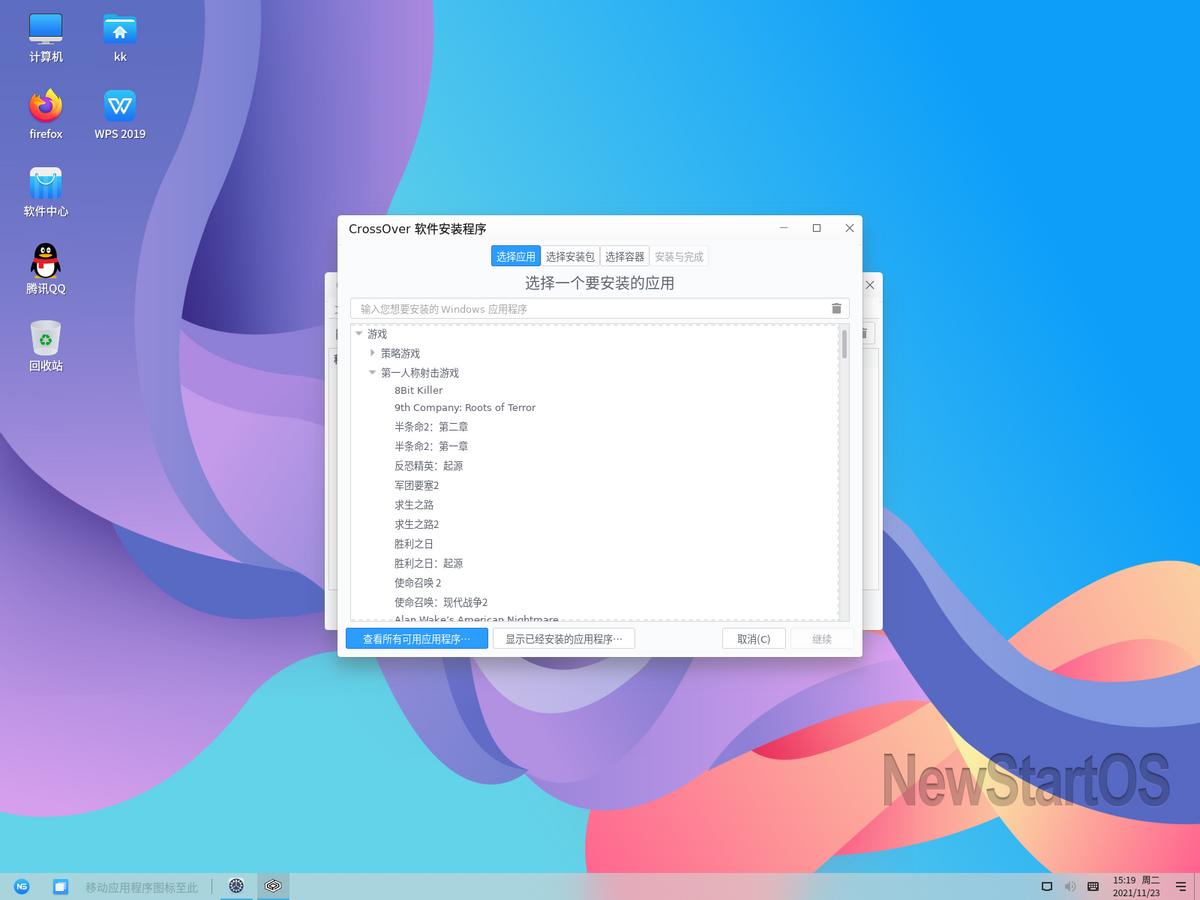Open 软件中心 desktop icon
1200x900 pixels.
[x=46, y=192]
